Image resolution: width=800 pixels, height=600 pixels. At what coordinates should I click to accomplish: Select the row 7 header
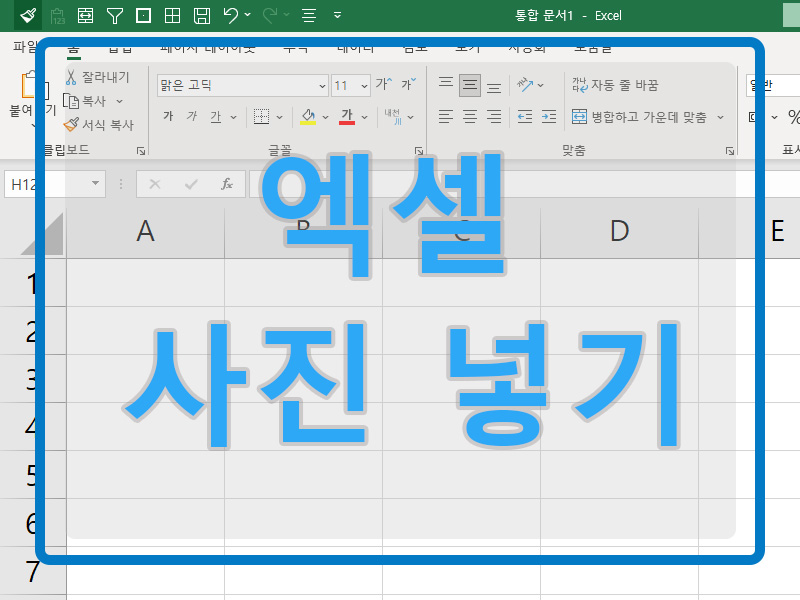pos(33,570)
